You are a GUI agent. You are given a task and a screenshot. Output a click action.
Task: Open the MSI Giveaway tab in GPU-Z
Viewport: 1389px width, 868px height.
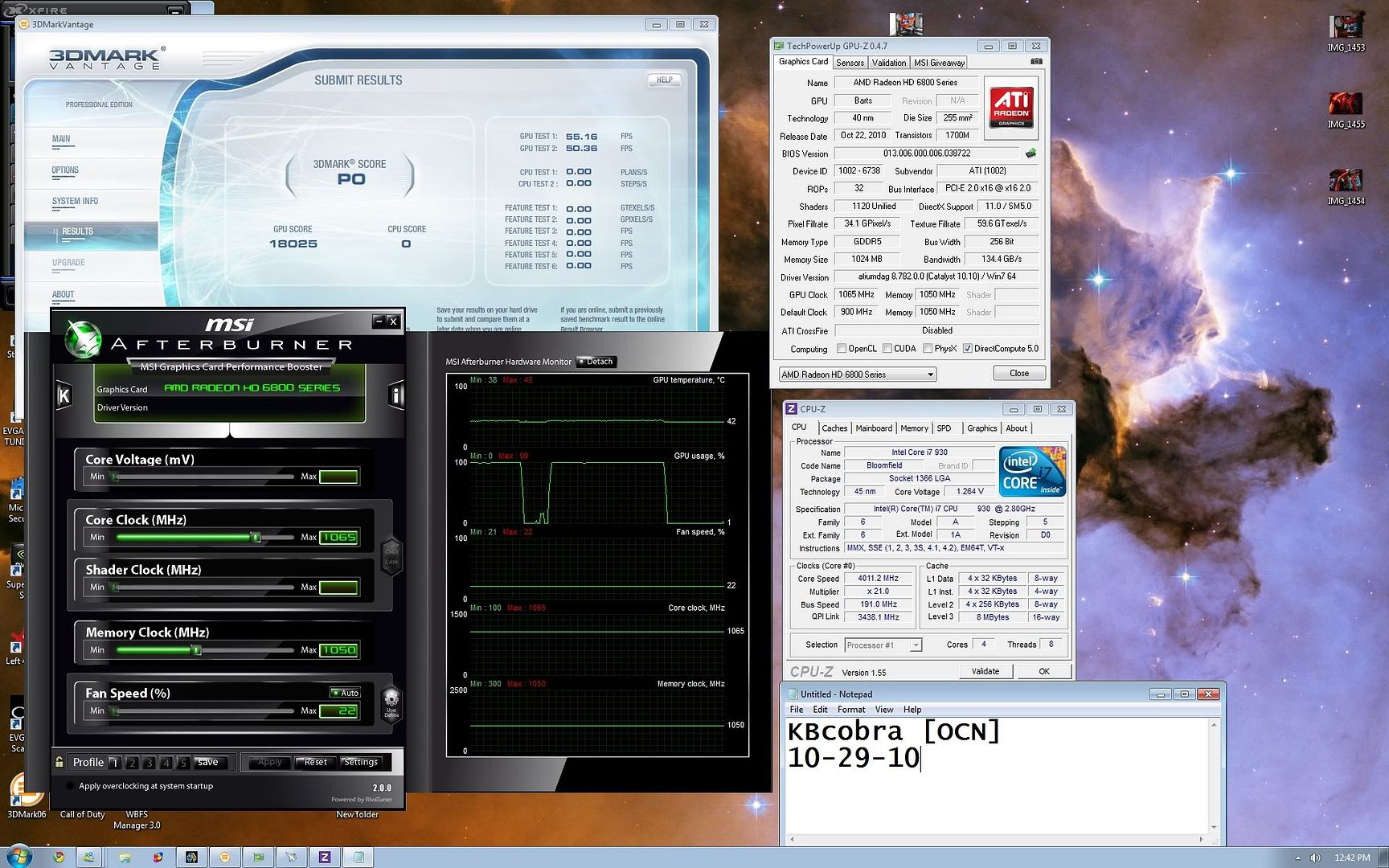point(939,63)
